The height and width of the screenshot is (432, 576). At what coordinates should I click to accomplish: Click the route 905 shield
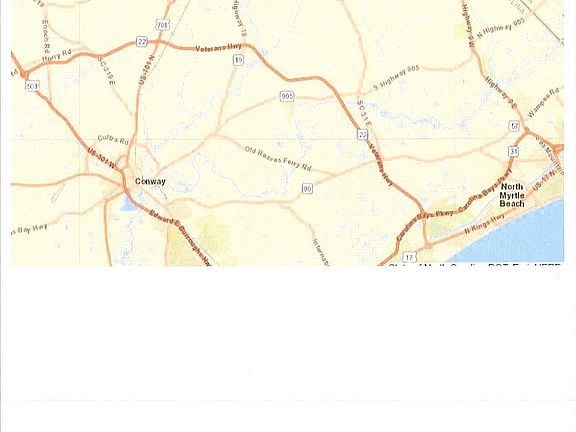pyautogui.click(x=287, y=96)
